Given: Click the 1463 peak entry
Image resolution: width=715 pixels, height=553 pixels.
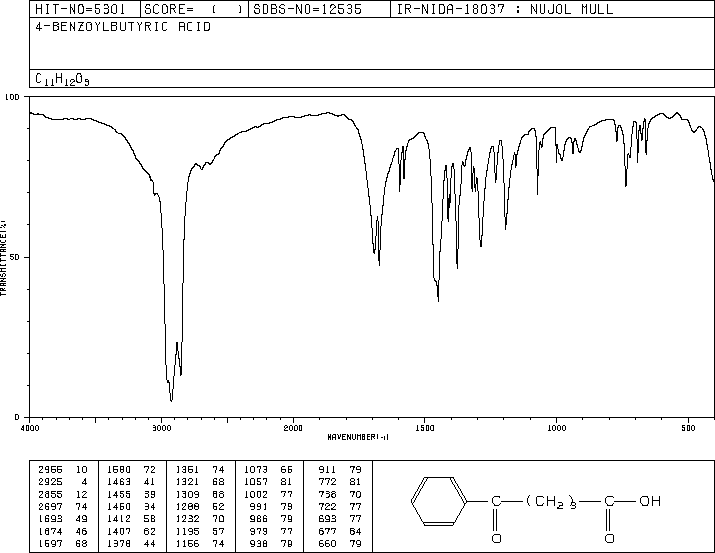Looking at the screenshot, I should [x=119, y=481].
